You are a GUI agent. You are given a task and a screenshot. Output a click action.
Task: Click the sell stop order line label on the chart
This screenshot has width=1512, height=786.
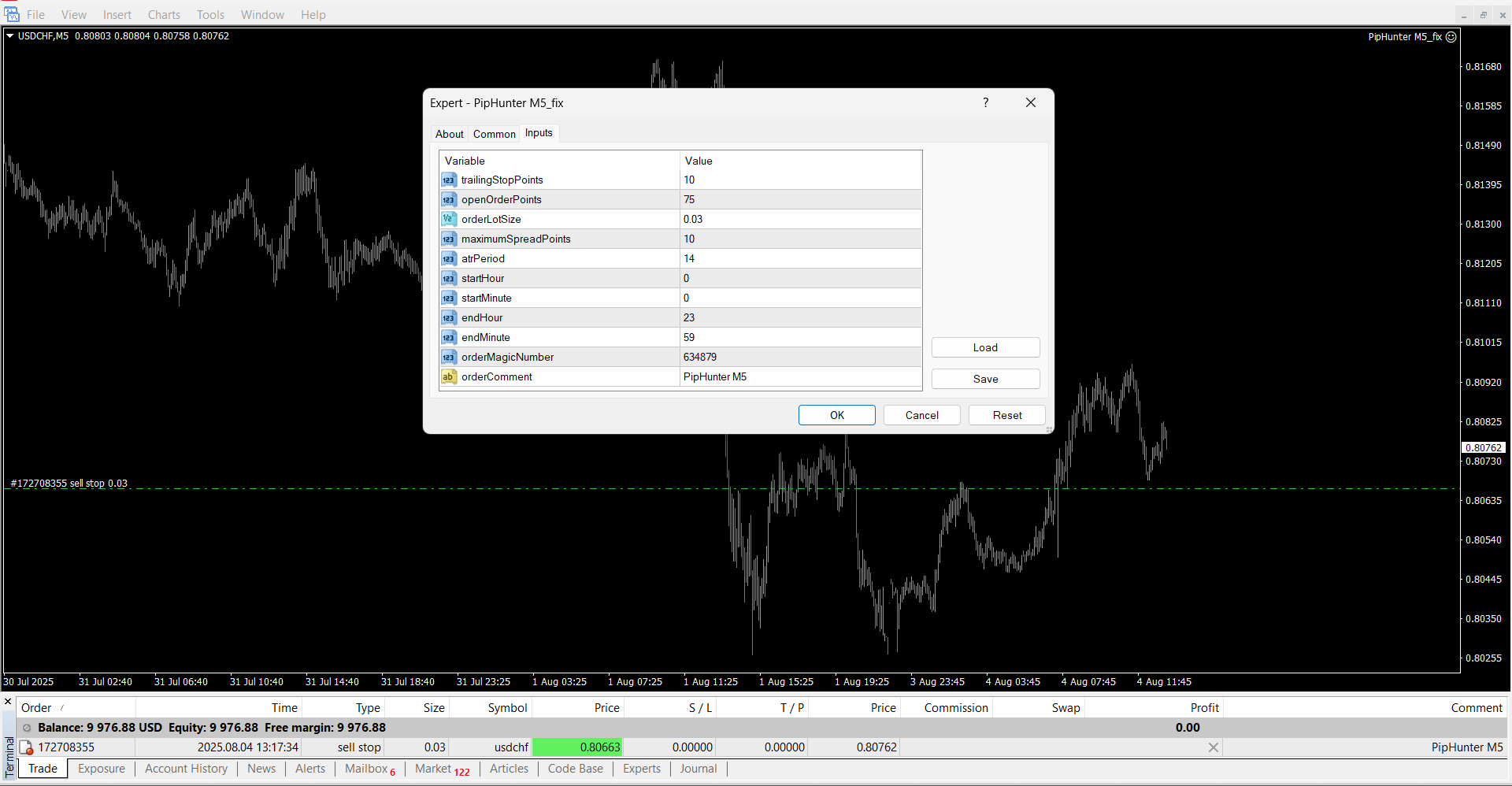coord(69,484)
